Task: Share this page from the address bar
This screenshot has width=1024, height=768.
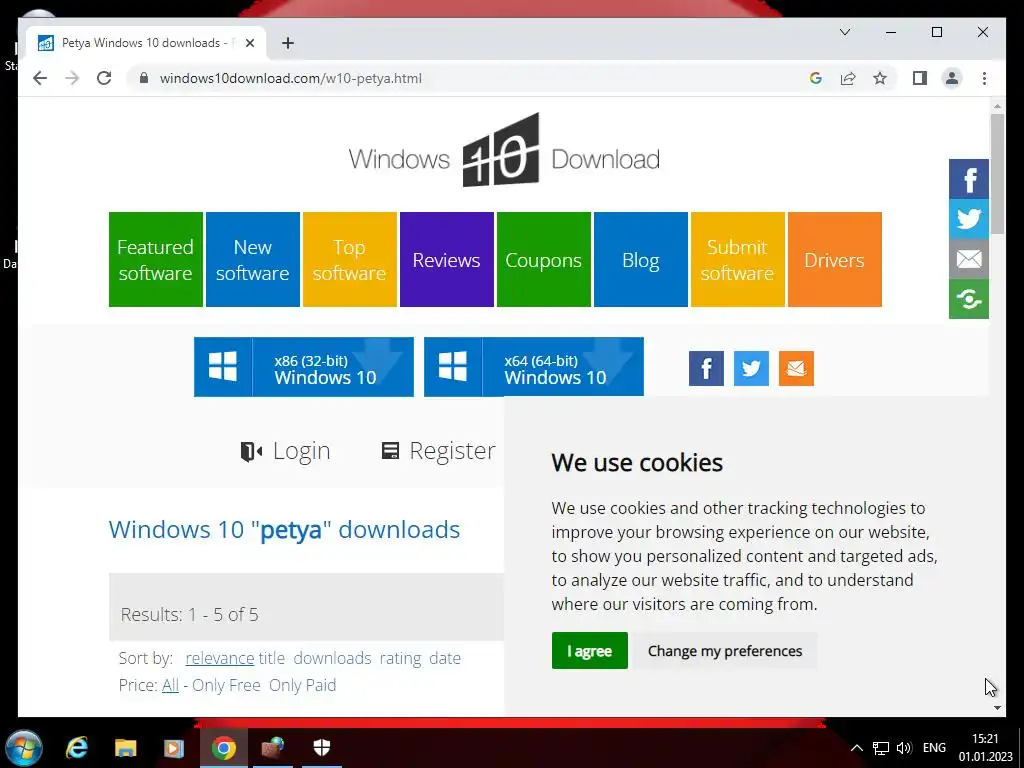Action: tap(848, 78)
